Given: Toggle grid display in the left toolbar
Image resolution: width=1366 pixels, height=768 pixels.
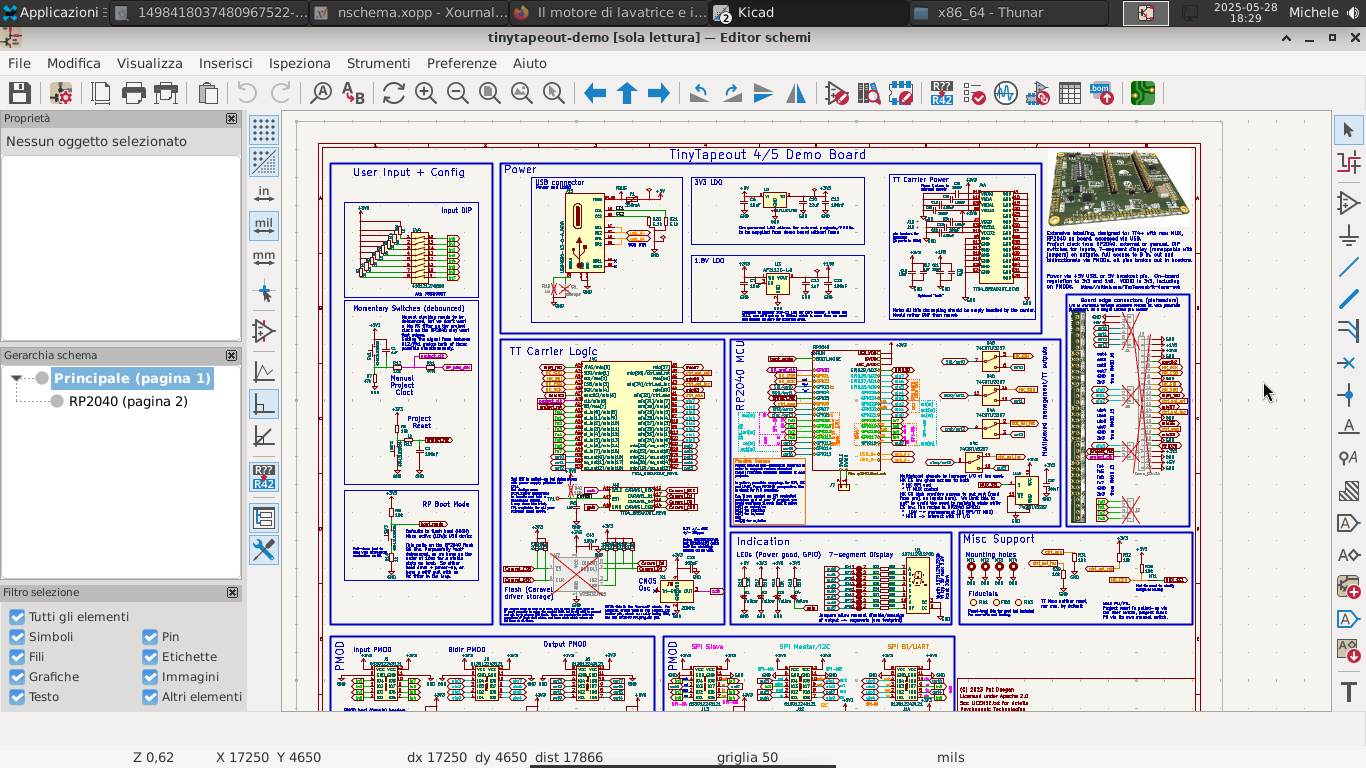Looking at the screenshot, I should (264, 130).
